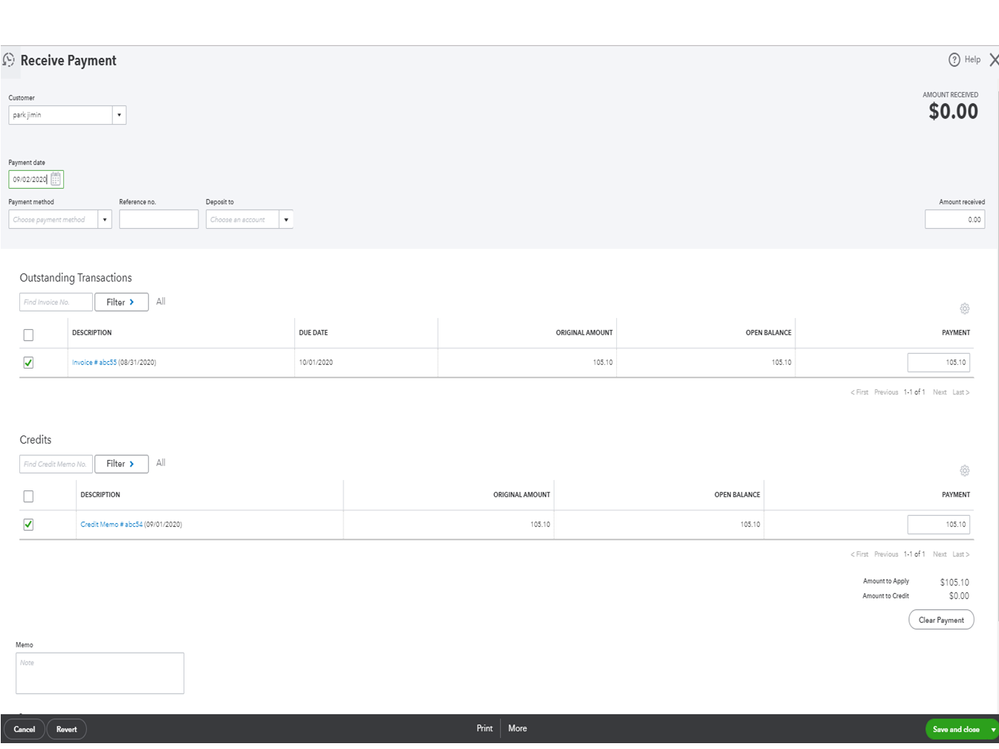Click the Reference no. field
The image size is (999, 749).
click(x=159, y=220)
